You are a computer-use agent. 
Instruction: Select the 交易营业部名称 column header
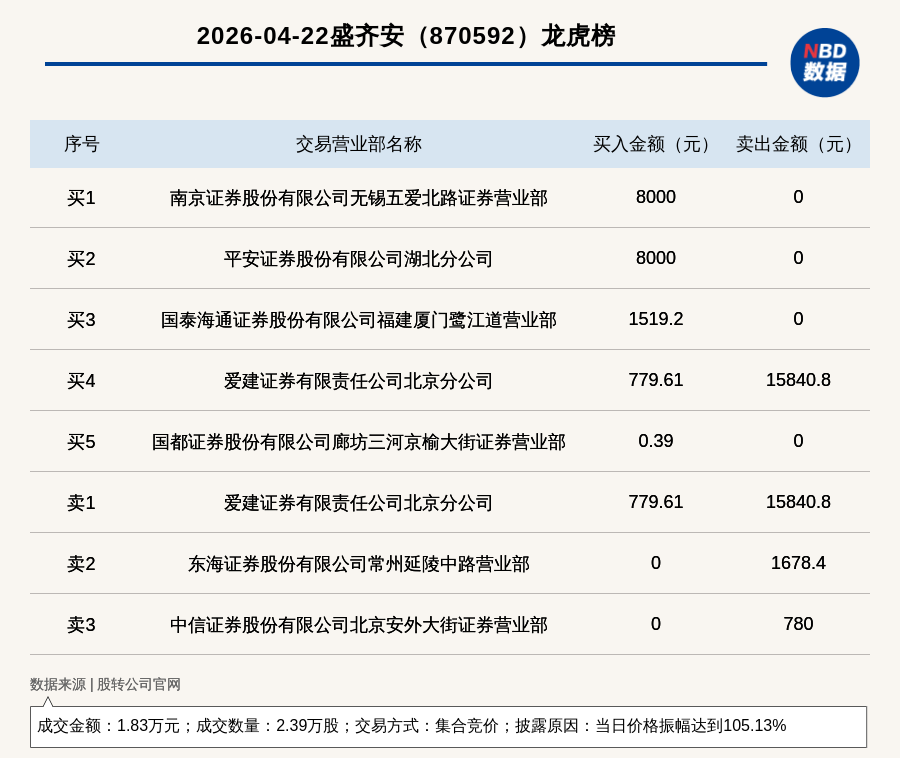point(358,144)
